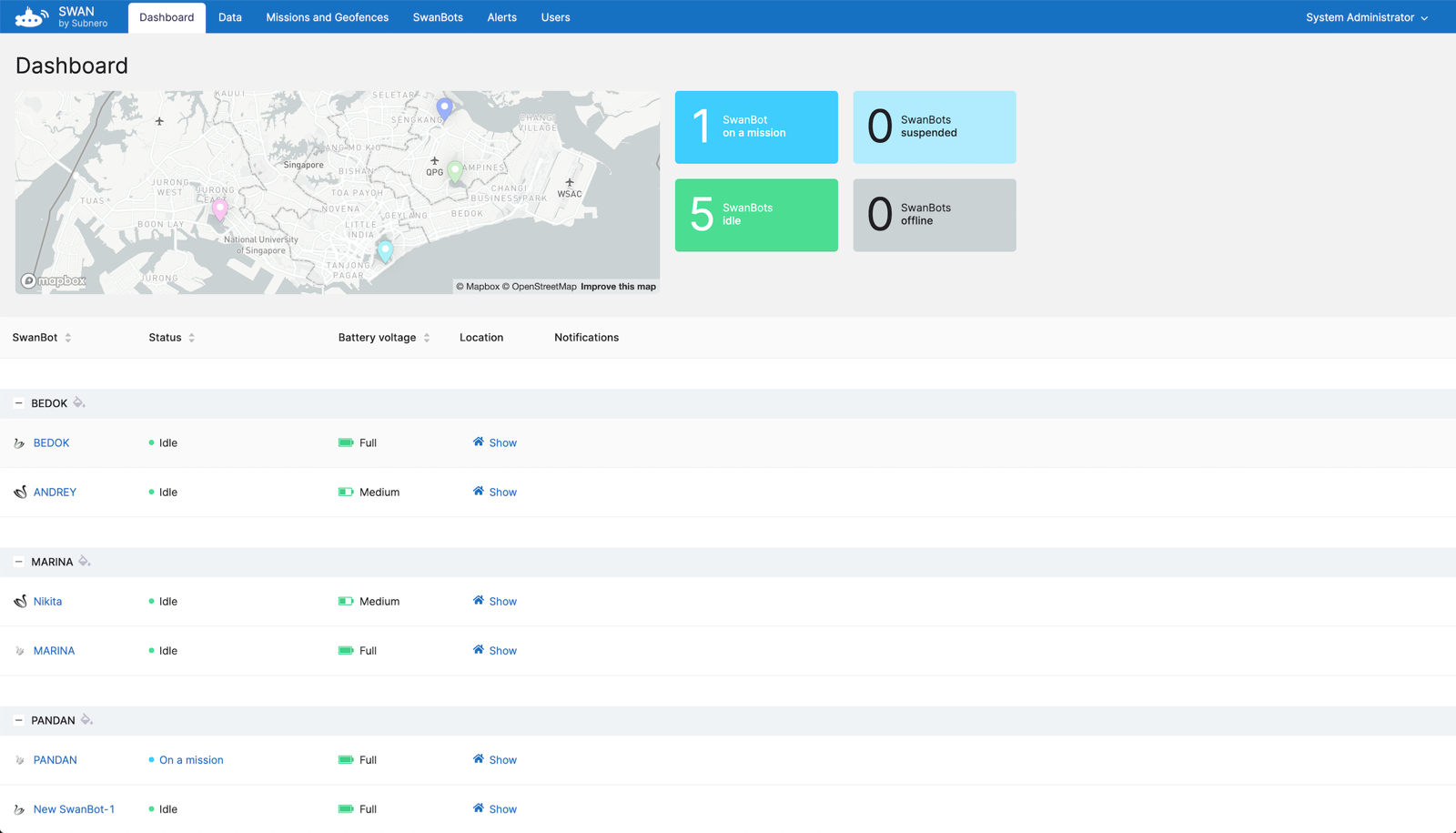The width and height of the screenshot is (1456, 833).
Task: Click the swan icon in MARINA row
Action: pyautogui.click(x=19, y=651)
